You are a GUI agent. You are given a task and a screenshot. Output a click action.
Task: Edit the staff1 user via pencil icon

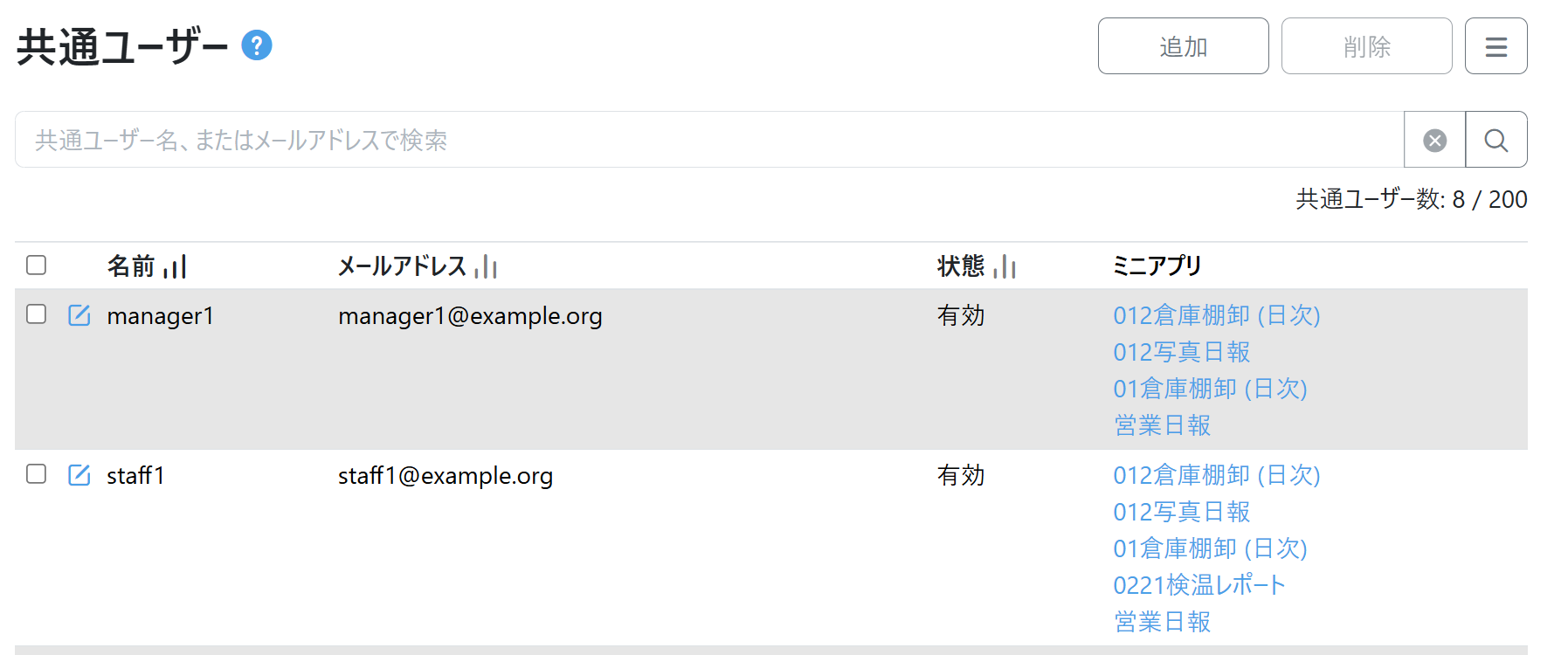click(79, 475)
